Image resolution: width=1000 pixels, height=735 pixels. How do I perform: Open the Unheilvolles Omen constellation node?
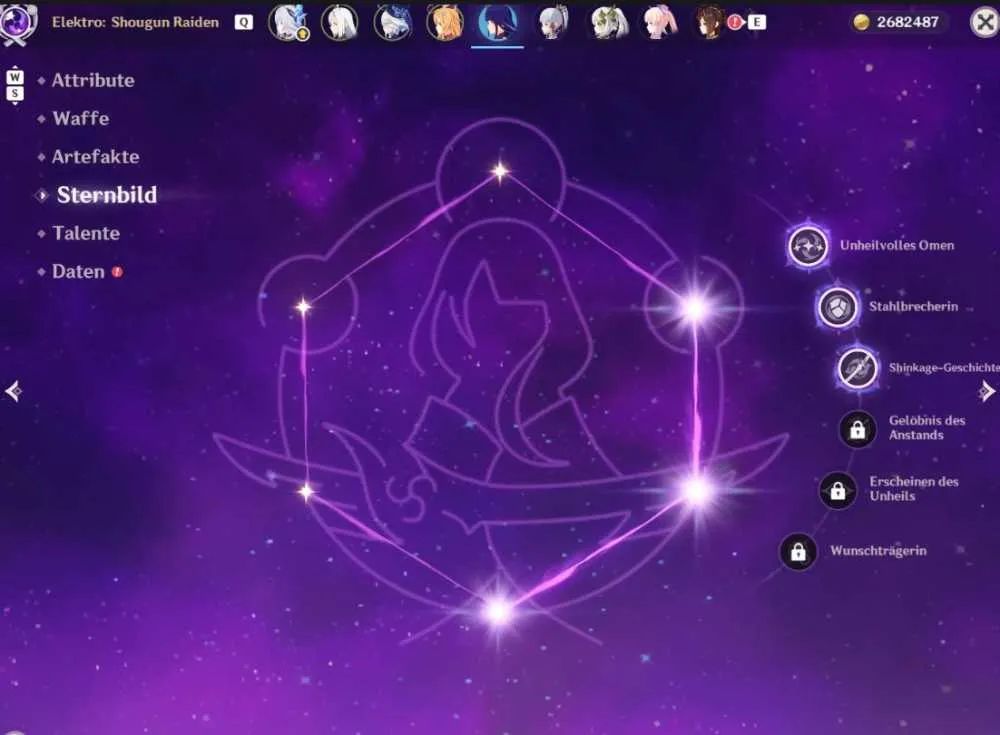tap(808, 246)
